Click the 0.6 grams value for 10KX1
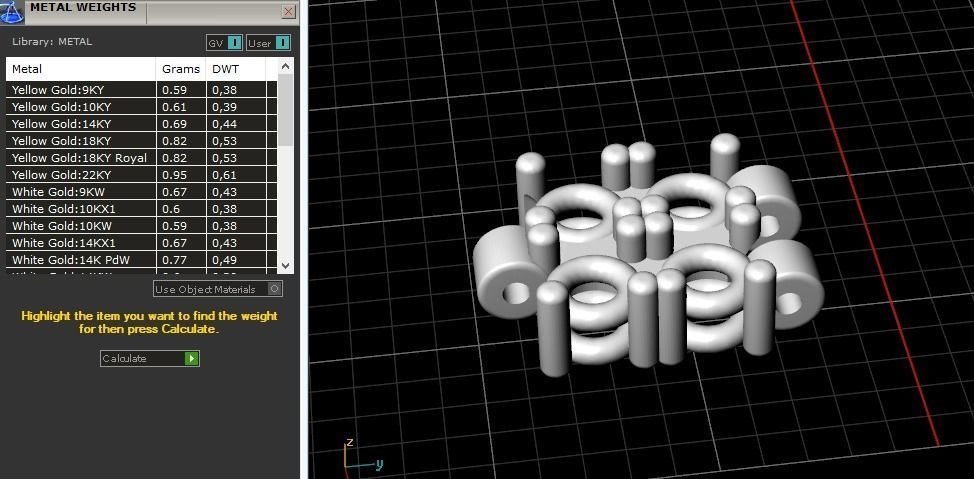Viewport: 974px width, 479px height. click(171, 209)
